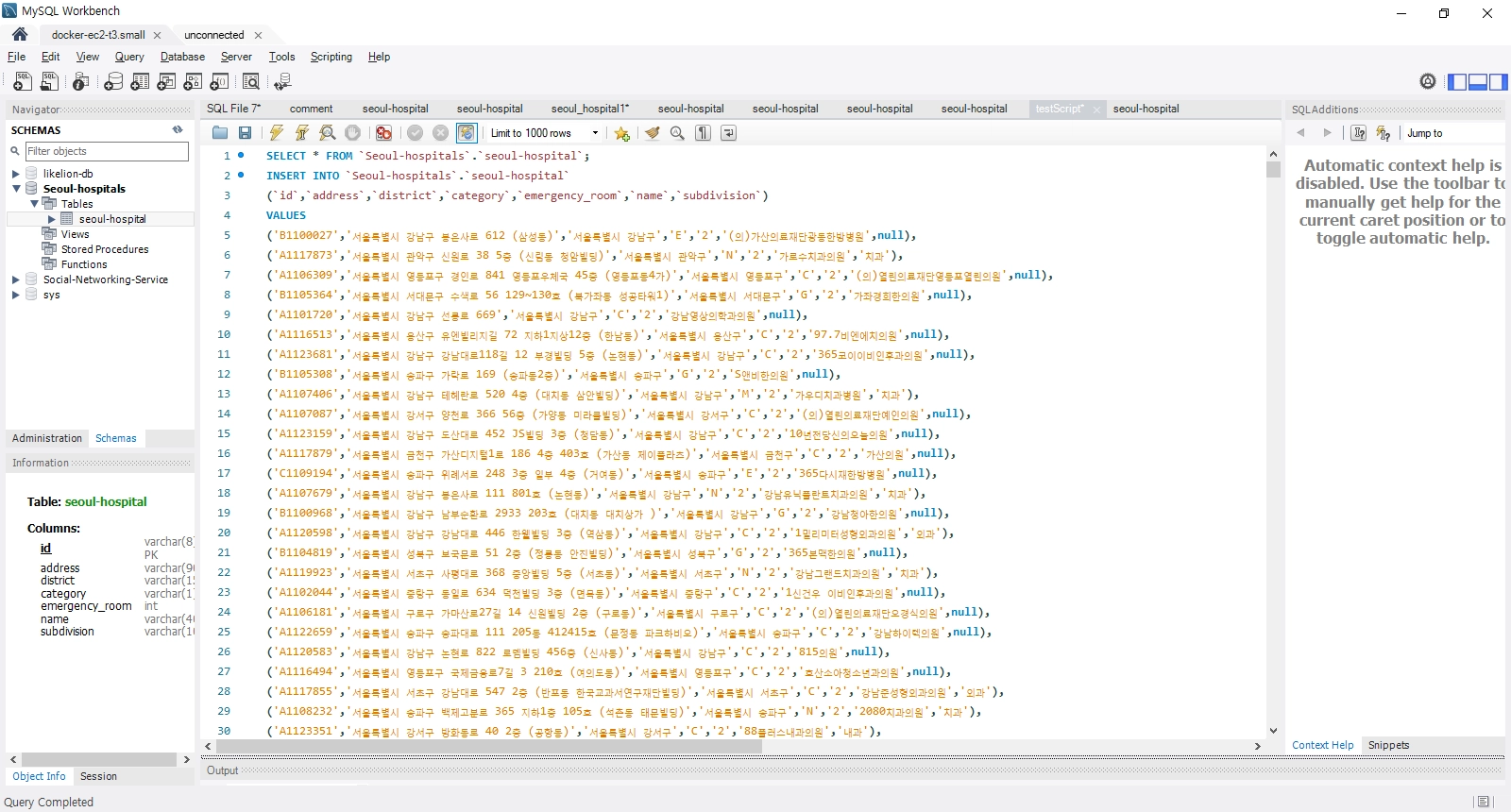The width and height of the screenshot is (1511, 812).
Task: Beautify the query with the broom icon
Action: point(652,133)
